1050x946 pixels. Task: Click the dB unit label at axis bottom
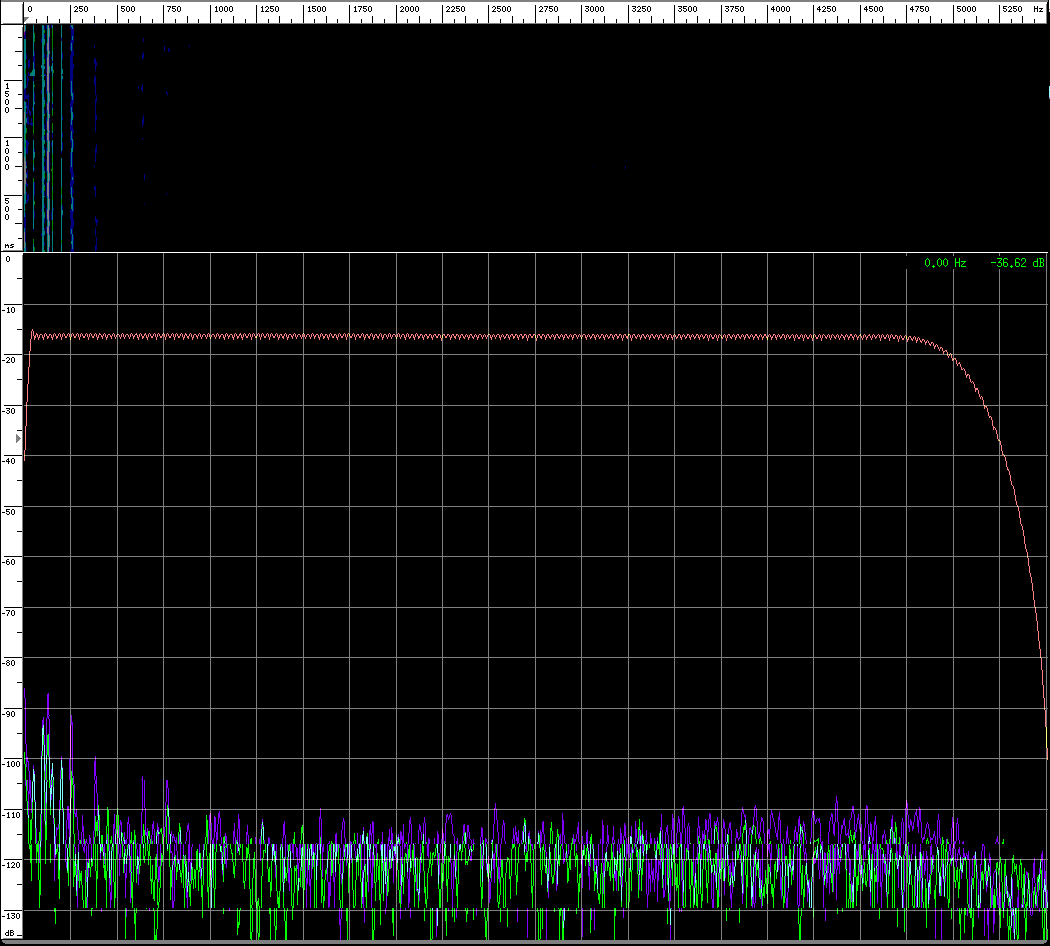(10, 933)
